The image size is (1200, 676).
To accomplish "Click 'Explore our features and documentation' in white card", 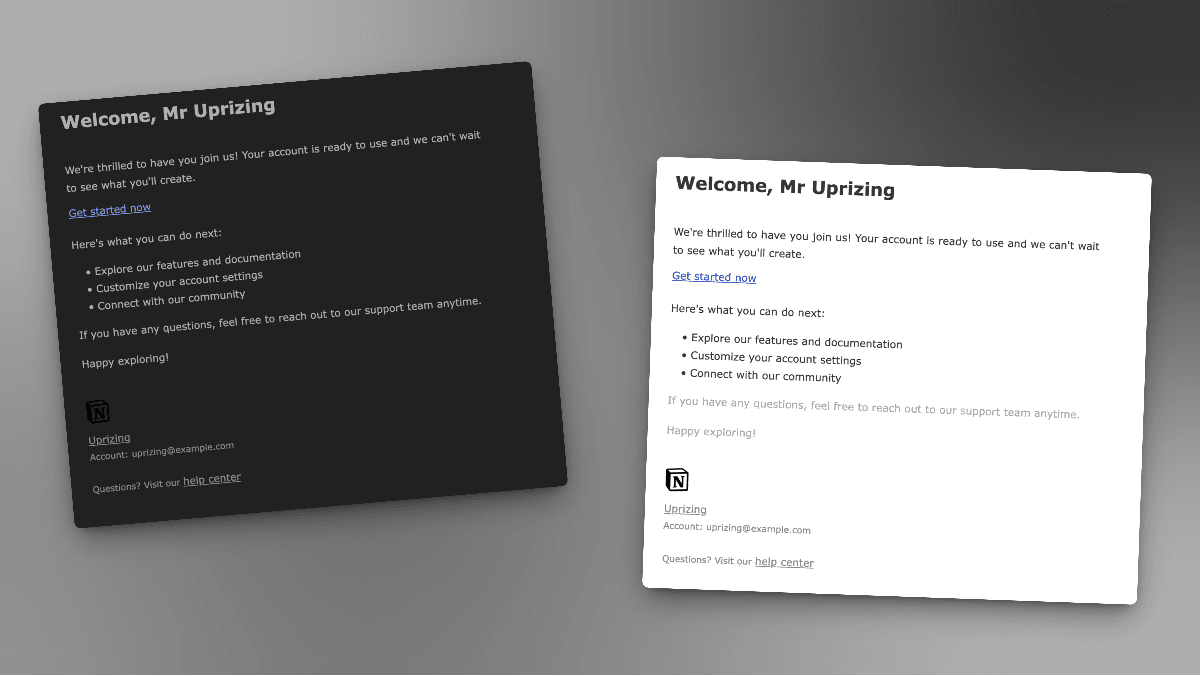I will pyautogui.click(x=796, y=341).
